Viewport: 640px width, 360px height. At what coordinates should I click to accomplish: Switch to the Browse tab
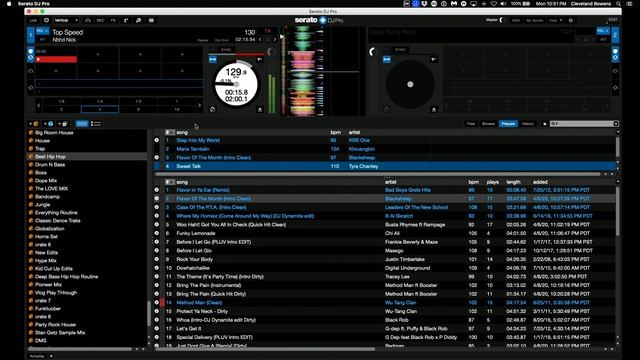point(488,124)
